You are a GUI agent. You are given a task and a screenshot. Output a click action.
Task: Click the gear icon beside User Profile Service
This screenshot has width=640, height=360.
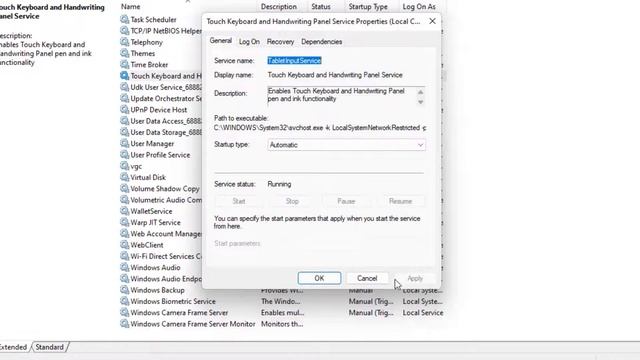124,155
